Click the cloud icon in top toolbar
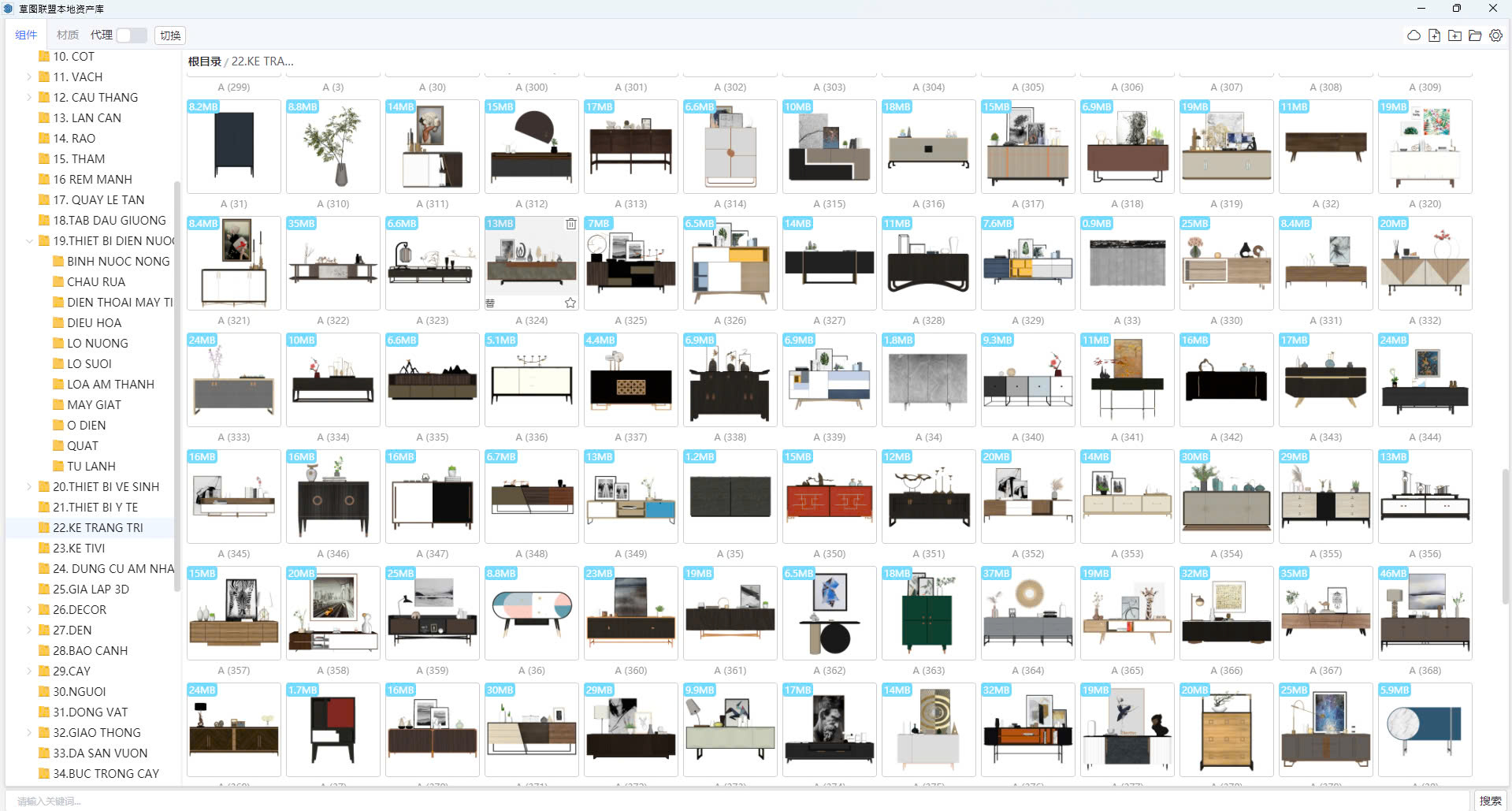Screen dimensions: 1512x811 click(x=1414, y=35)
